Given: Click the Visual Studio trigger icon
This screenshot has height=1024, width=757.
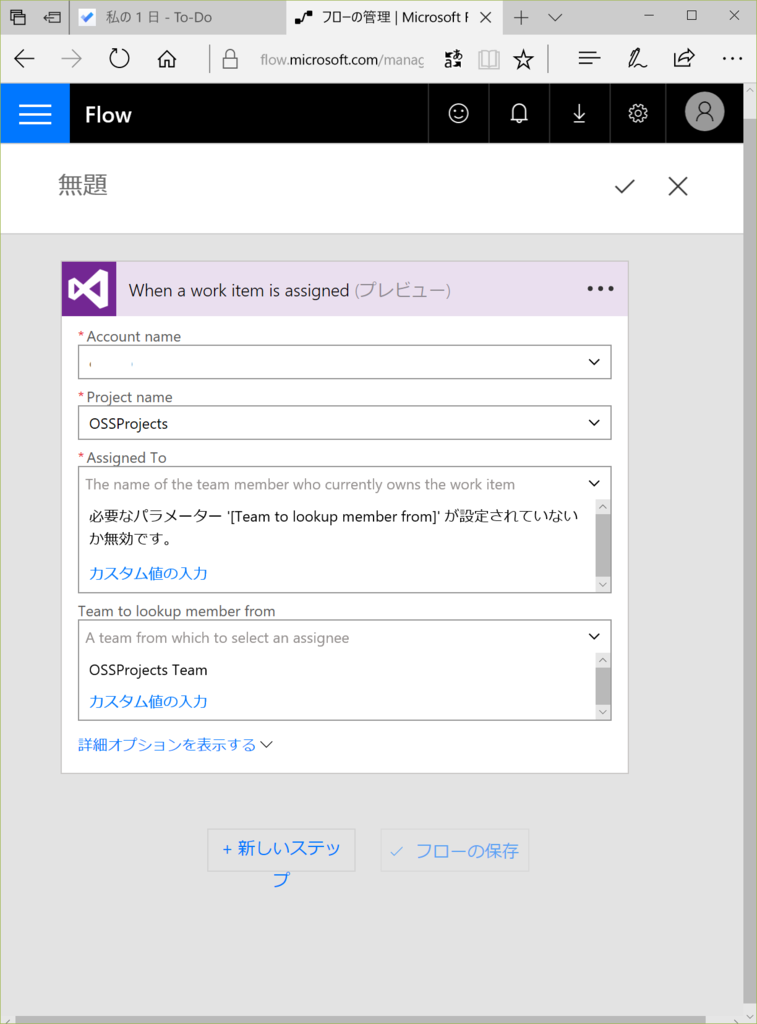Looking at the screenshot, I should click(89, 289).
